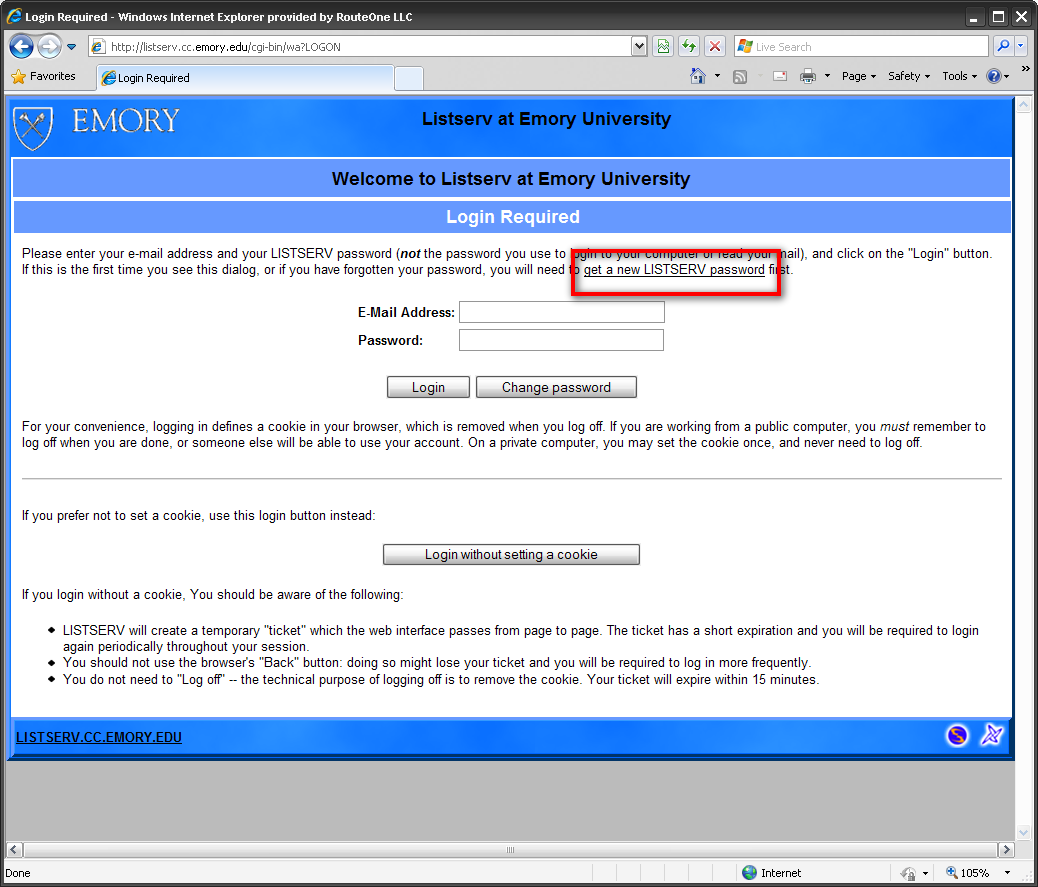Image resolution: width=1038 pixels, height=887 pixels.
Task: Click inside the Live Search box
Action: [861, 46]
